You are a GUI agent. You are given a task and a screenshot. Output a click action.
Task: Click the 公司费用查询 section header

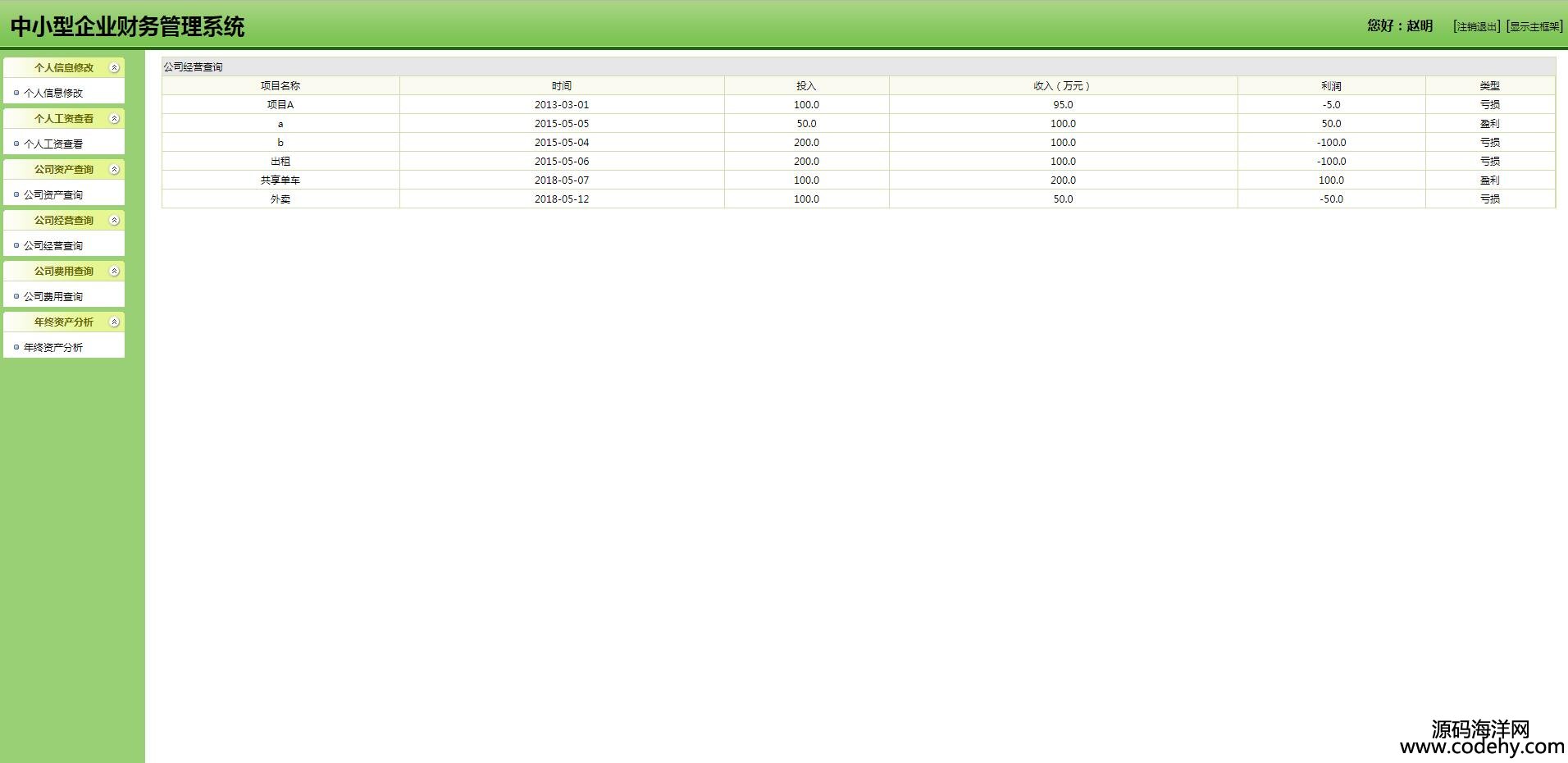(64, 272)
